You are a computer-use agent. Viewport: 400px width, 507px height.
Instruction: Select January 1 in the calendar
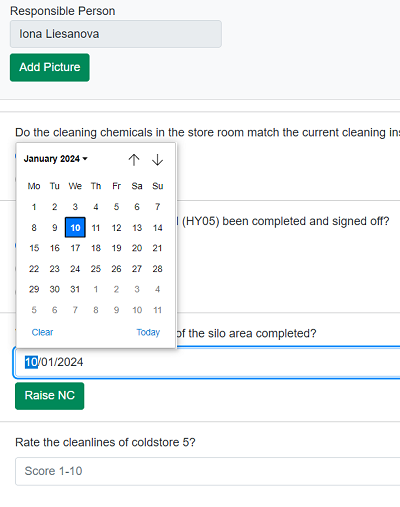point(34,207)
